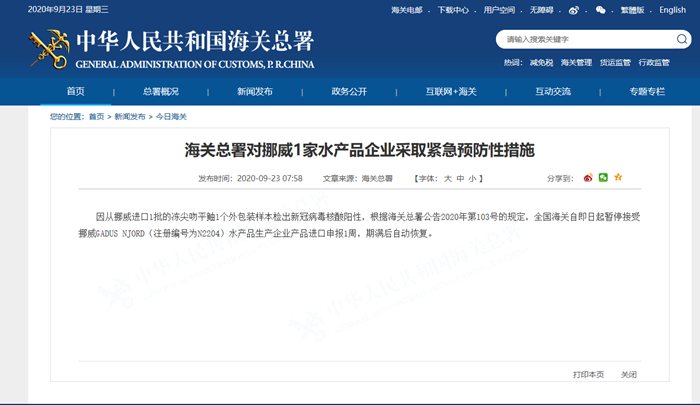700x405 pixels.
Task: Click the WeChat icon in top bar
Action: [600, 10]
